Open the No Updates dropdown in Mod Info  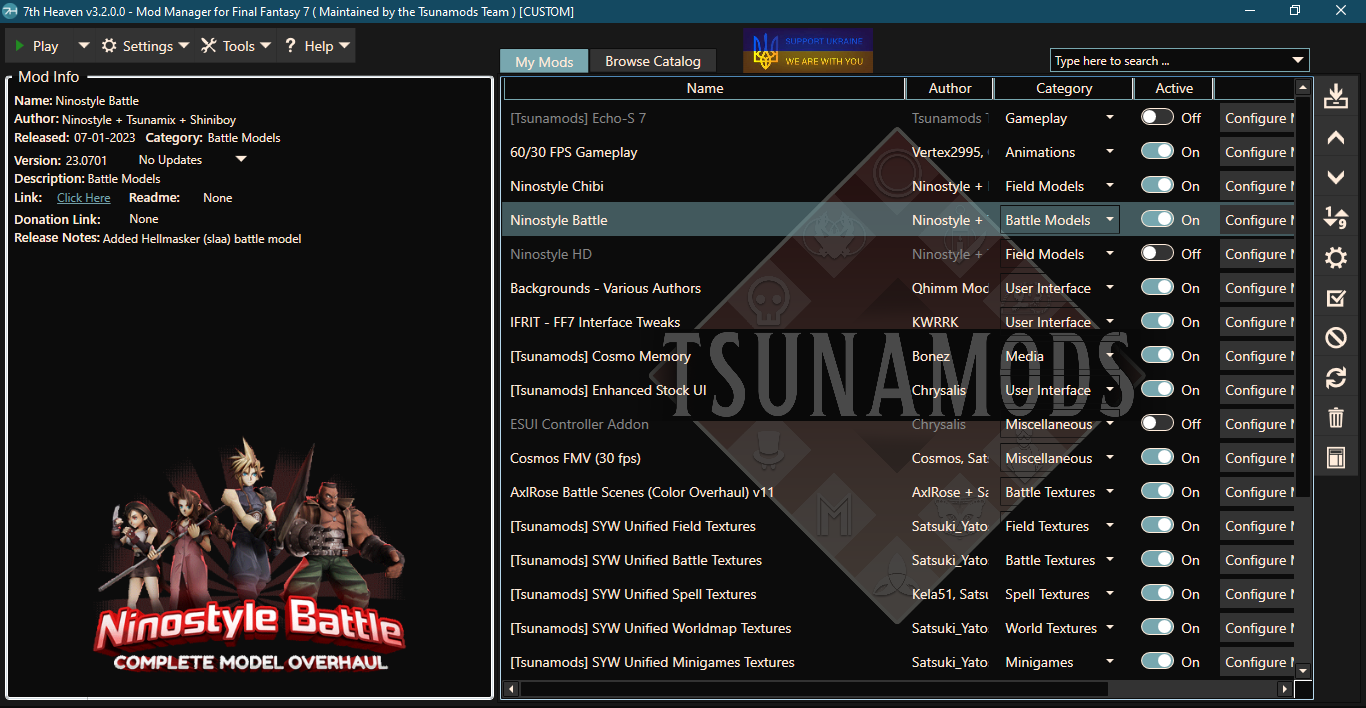(x=241, y=159)
